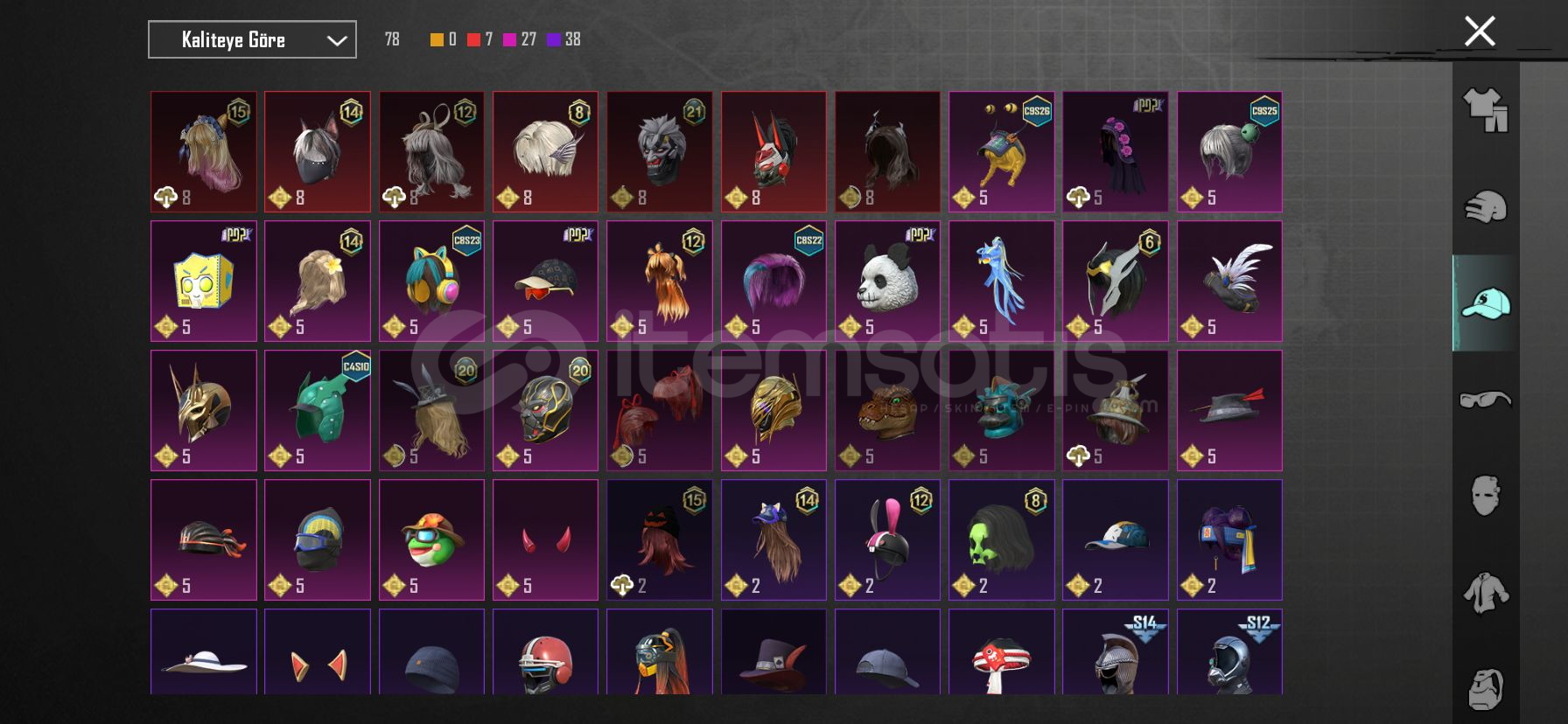Image resolution: width=1568 pixels, height=724 pixels.
Task: Open the outfits category in sidebar
Action: [1486, 110]
